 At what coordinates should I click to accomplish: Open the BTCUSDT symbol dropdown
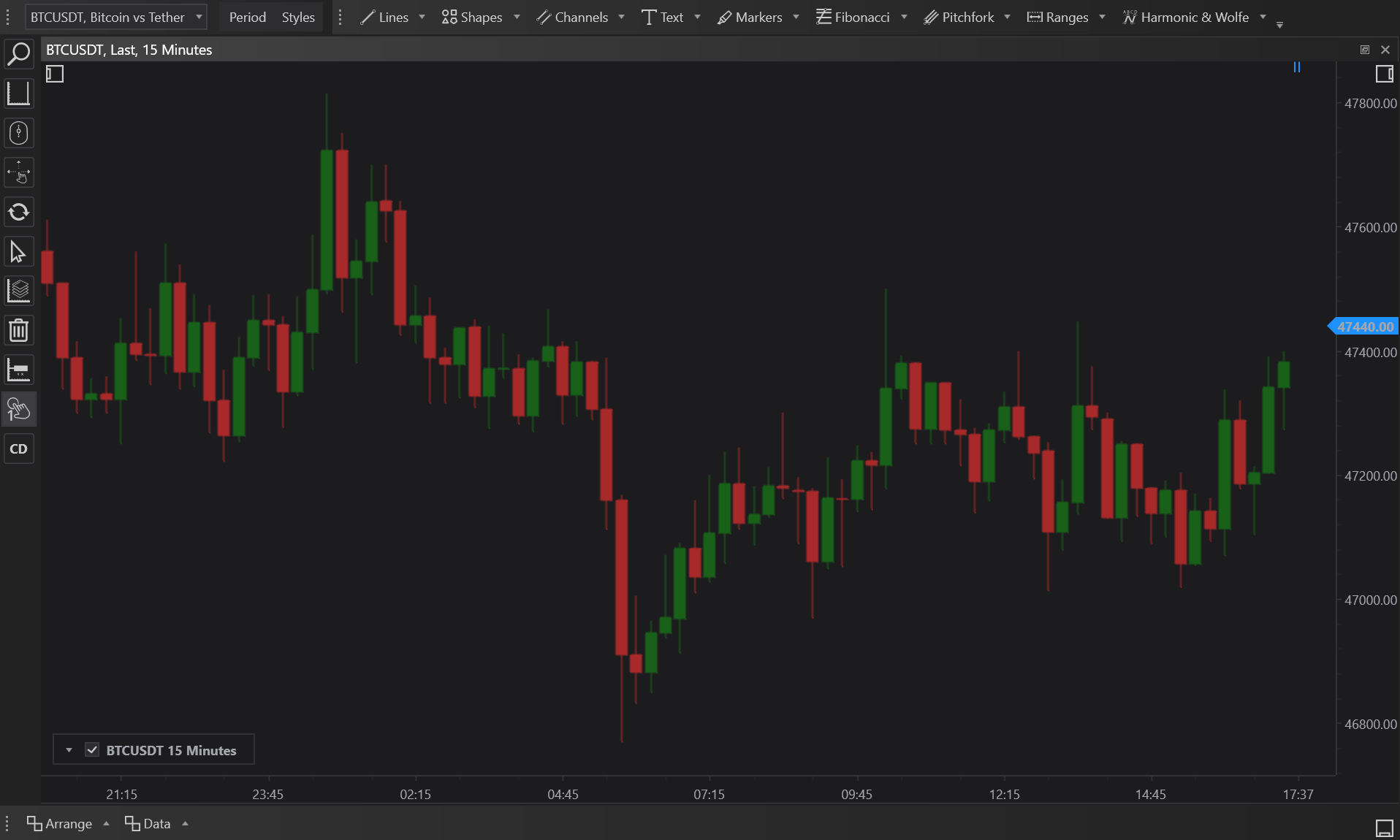click(116, 17)
